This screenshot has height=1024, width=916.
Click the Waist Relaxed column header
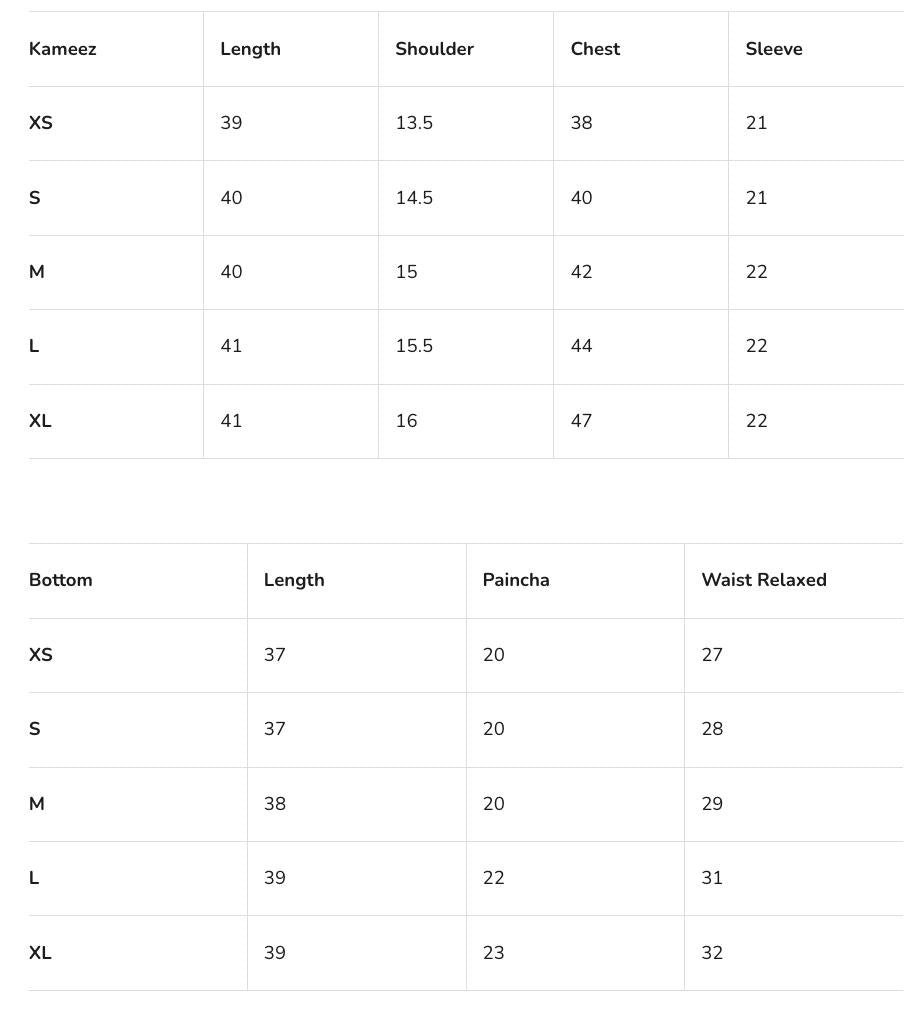[x=764, y=580]
